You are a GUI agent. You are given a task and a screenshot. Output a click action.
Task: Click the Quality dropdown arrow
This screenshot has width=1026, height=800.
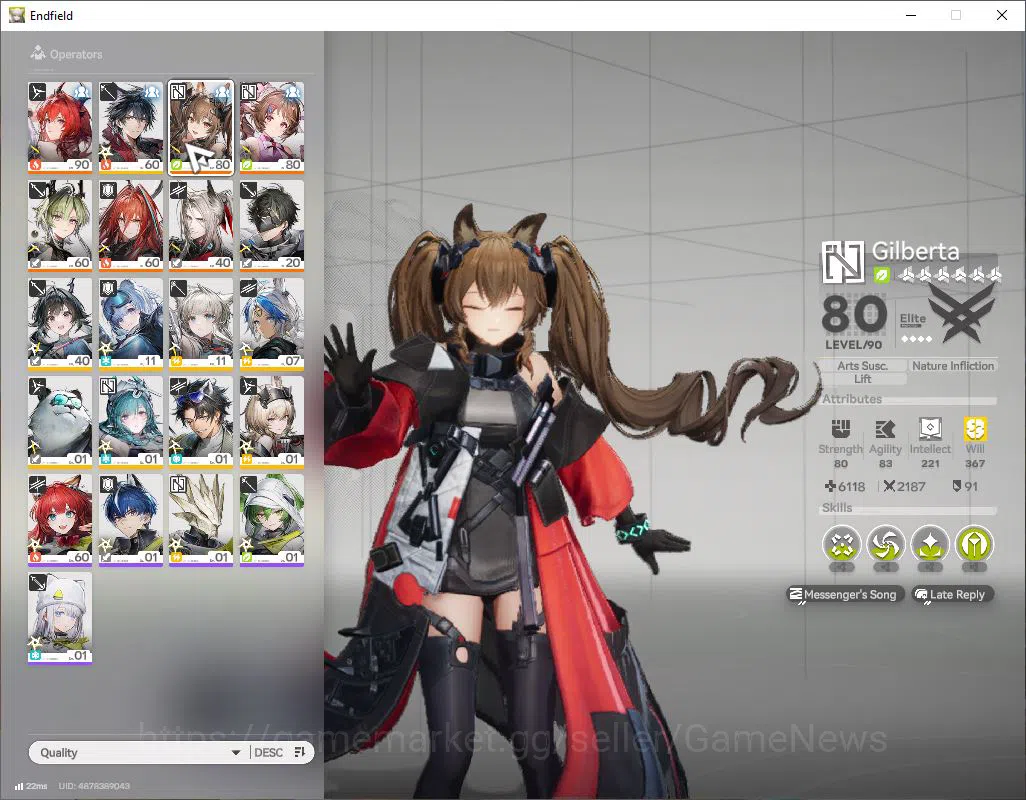pos(236,753)
